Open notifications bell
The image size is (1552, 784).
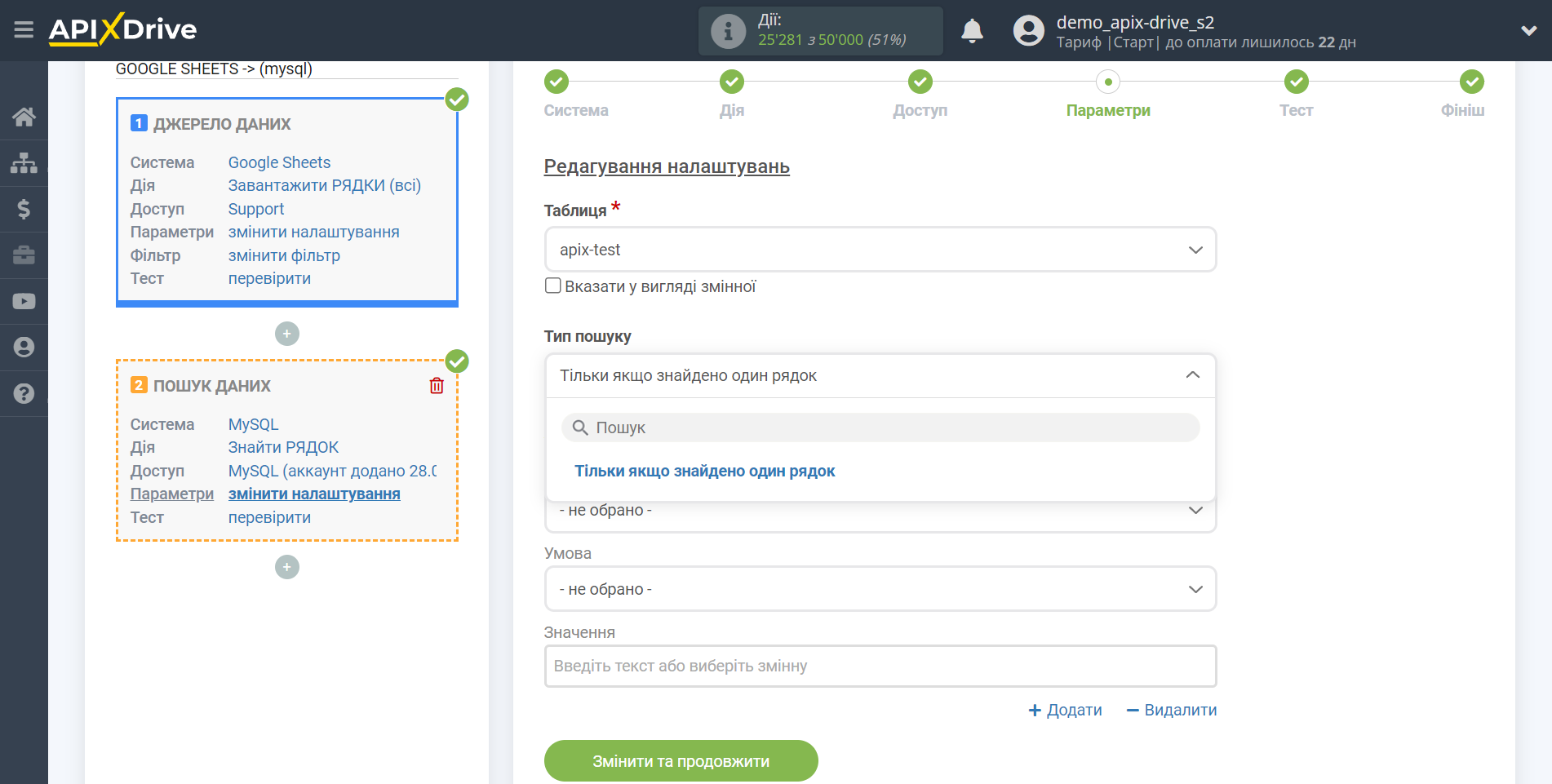tap(972, 31)
